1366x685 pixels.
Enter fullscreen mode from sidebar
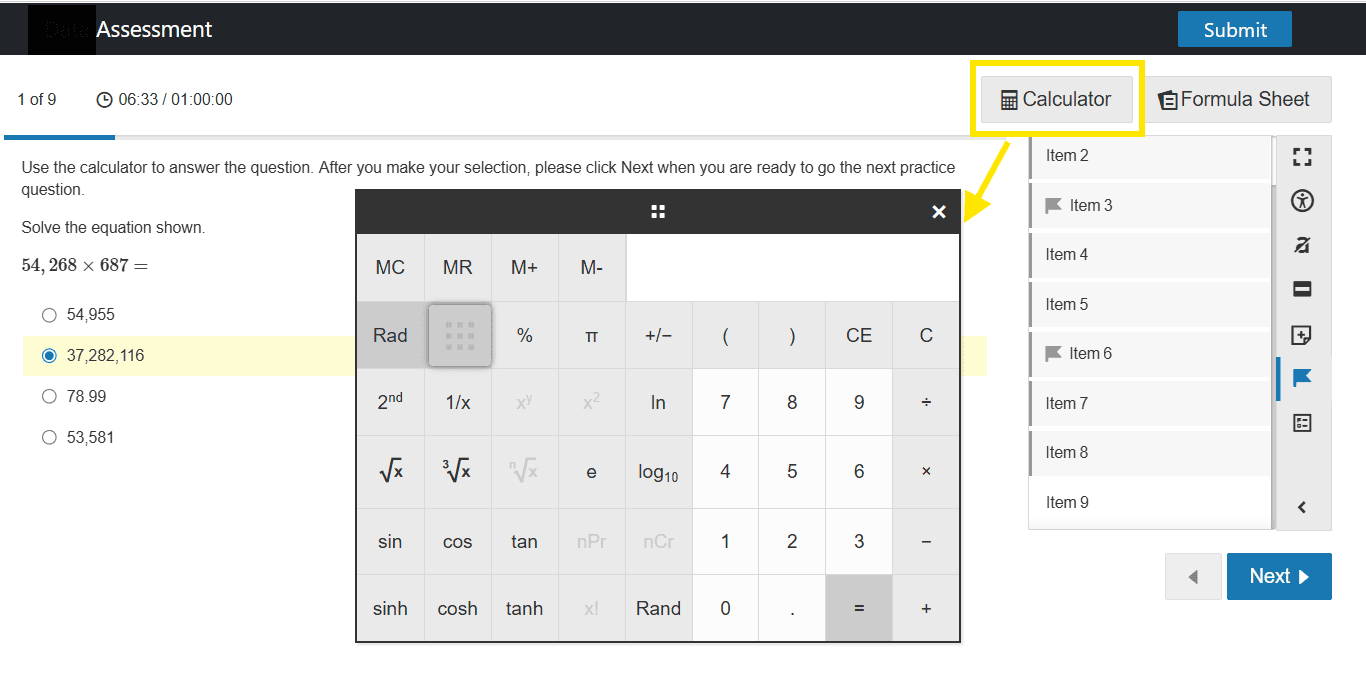tap(1302, 157)
